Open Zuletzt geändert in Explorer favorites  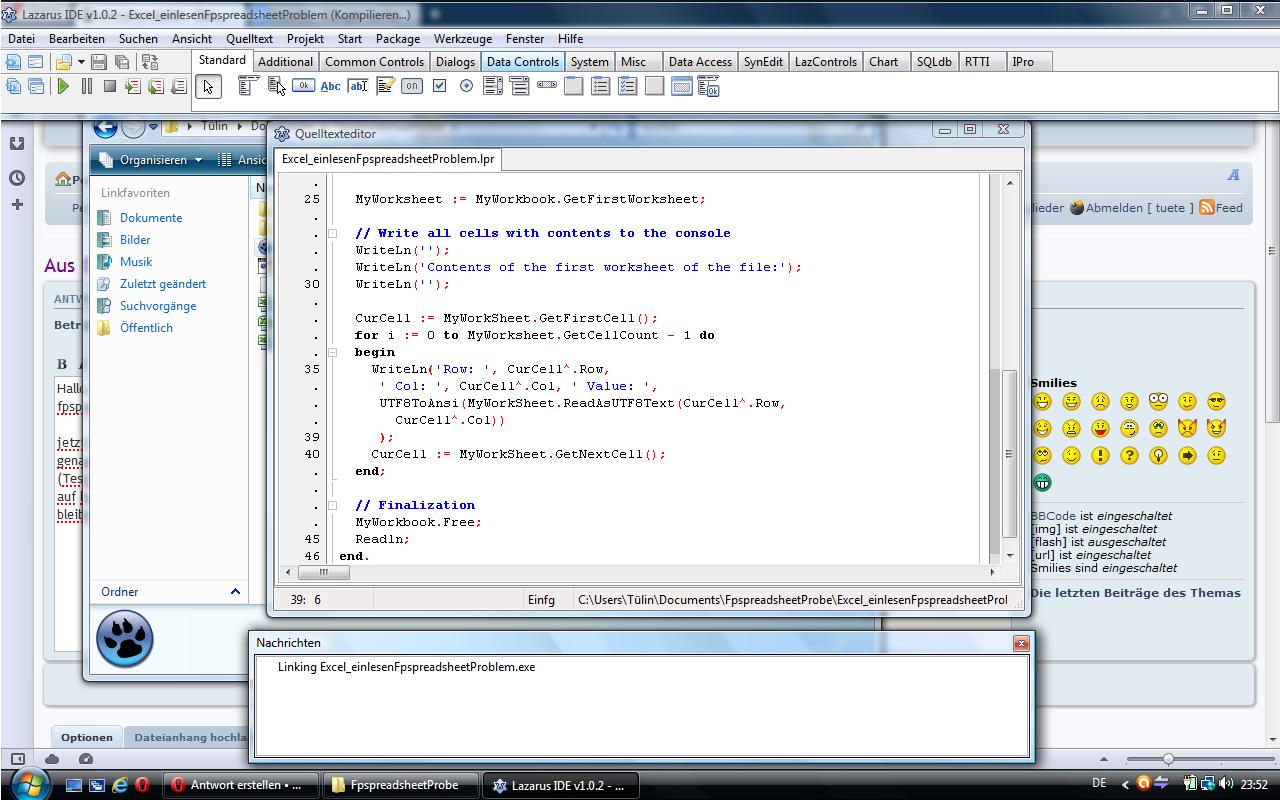163,284
